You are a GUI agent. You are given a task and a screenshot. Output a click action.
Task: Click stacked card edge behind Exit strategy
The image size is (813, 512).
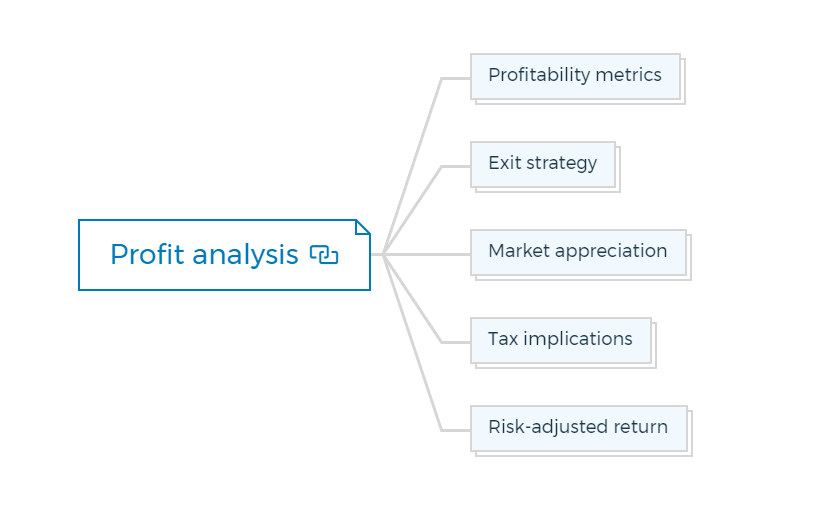point(619,170)
